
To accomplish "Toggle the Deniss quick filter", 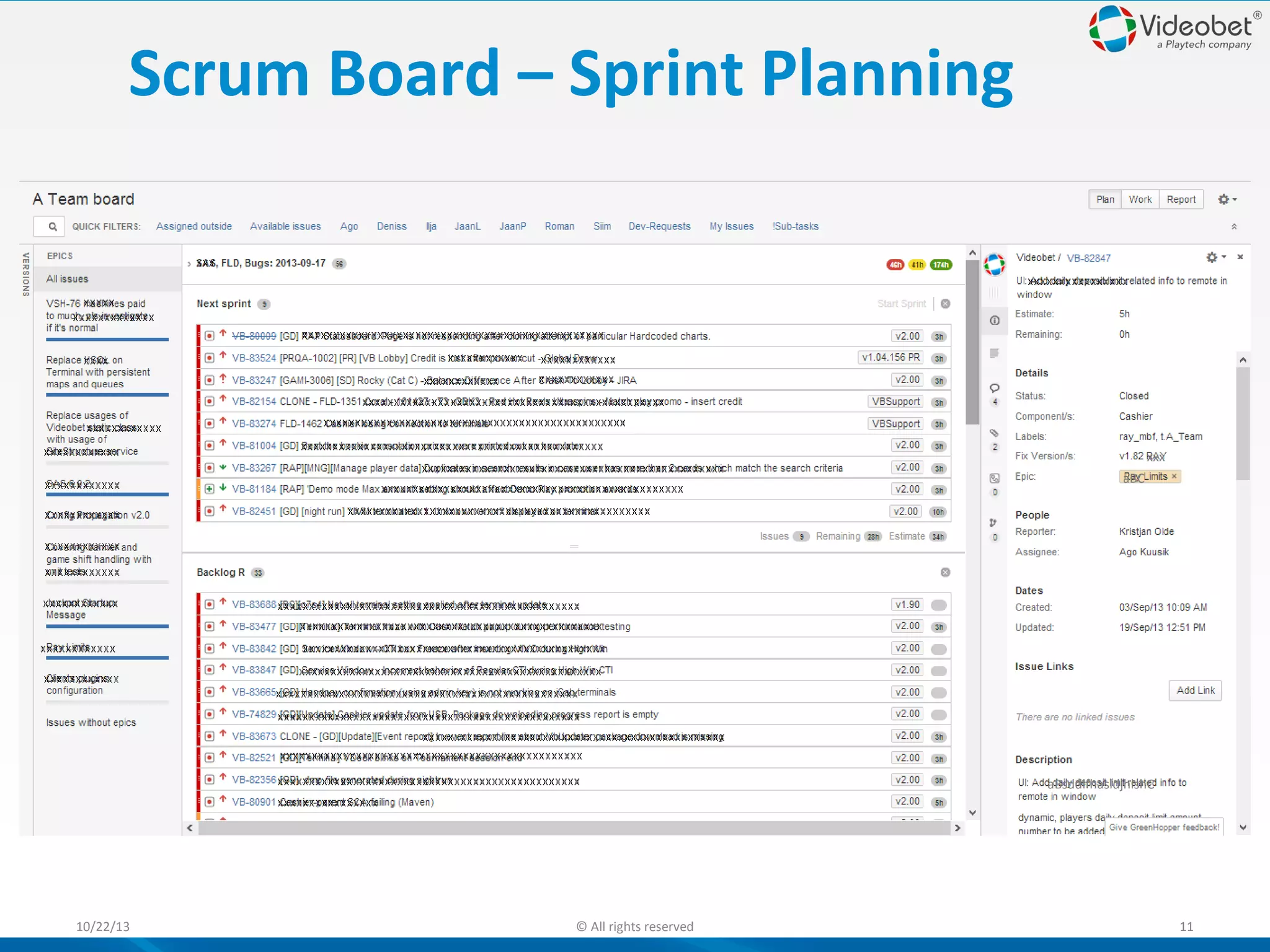I will click(x=392, y=227).
